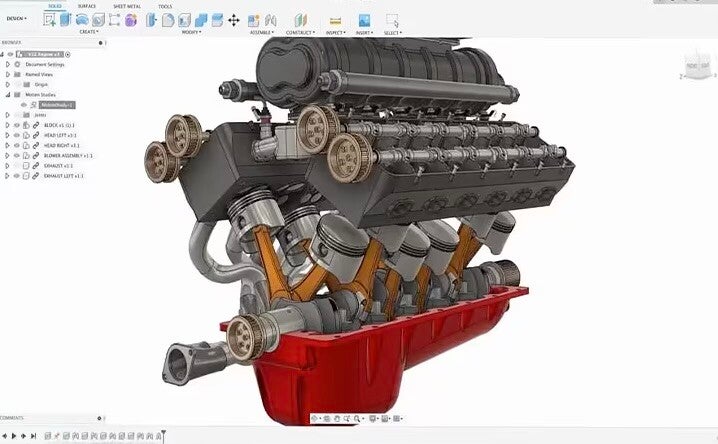Open the Construct menu

pos(300,32)
